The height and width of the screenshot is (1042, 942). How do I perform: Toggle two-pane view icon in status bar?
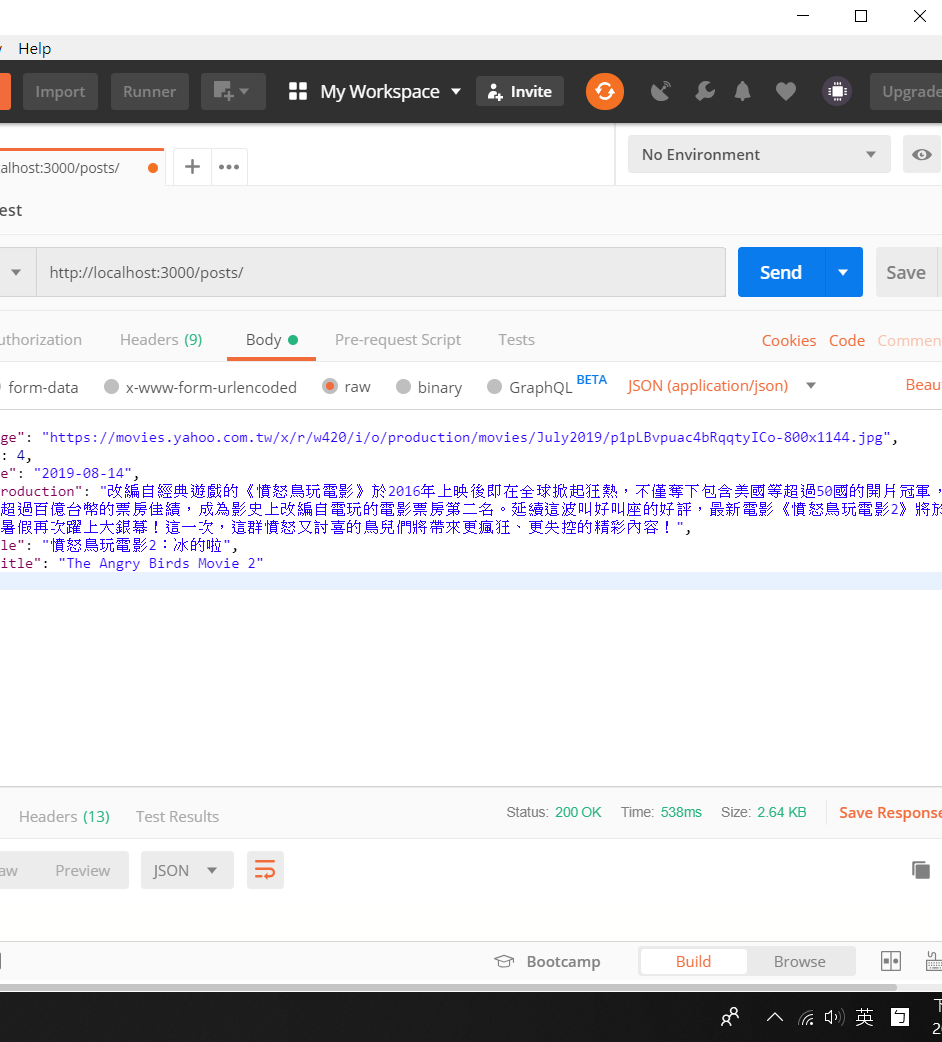tap(890, 961)
